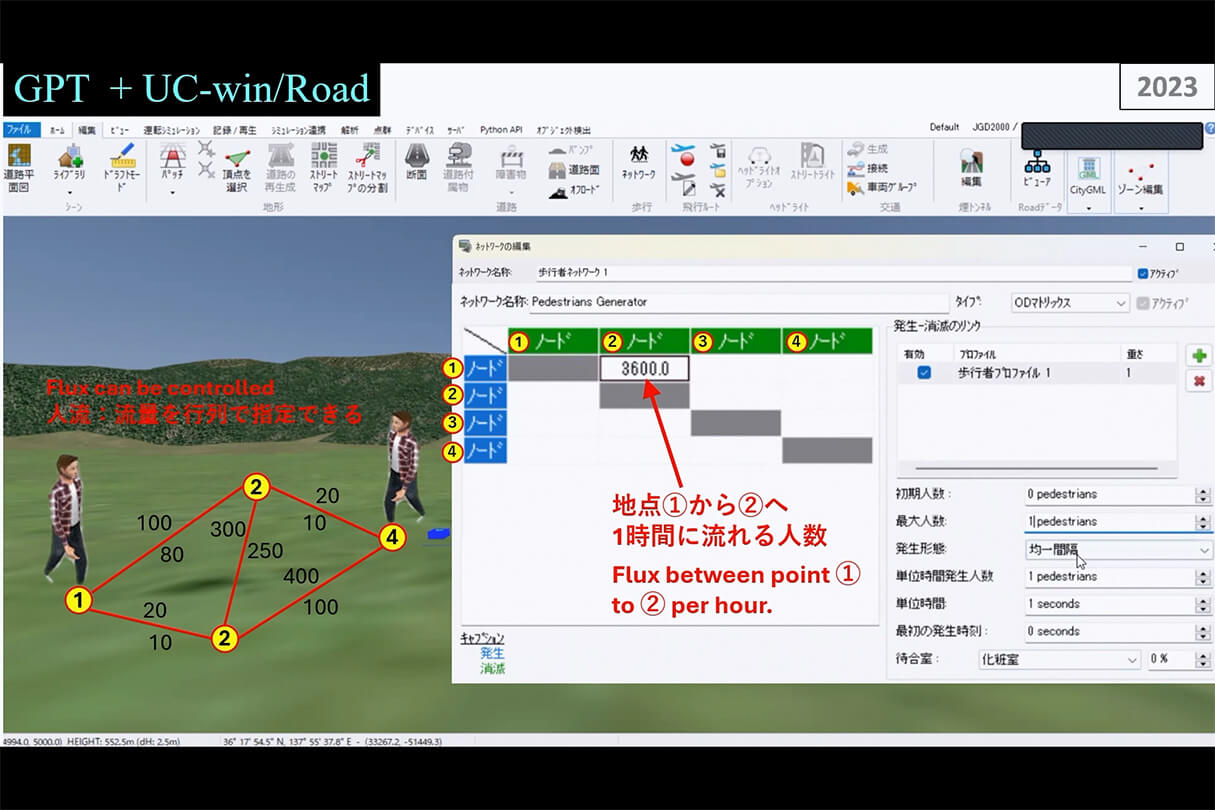Open the 待合室 化粧室 dropdown
Viewport: 1215px width, 810px height.
tap(1059, 660)
